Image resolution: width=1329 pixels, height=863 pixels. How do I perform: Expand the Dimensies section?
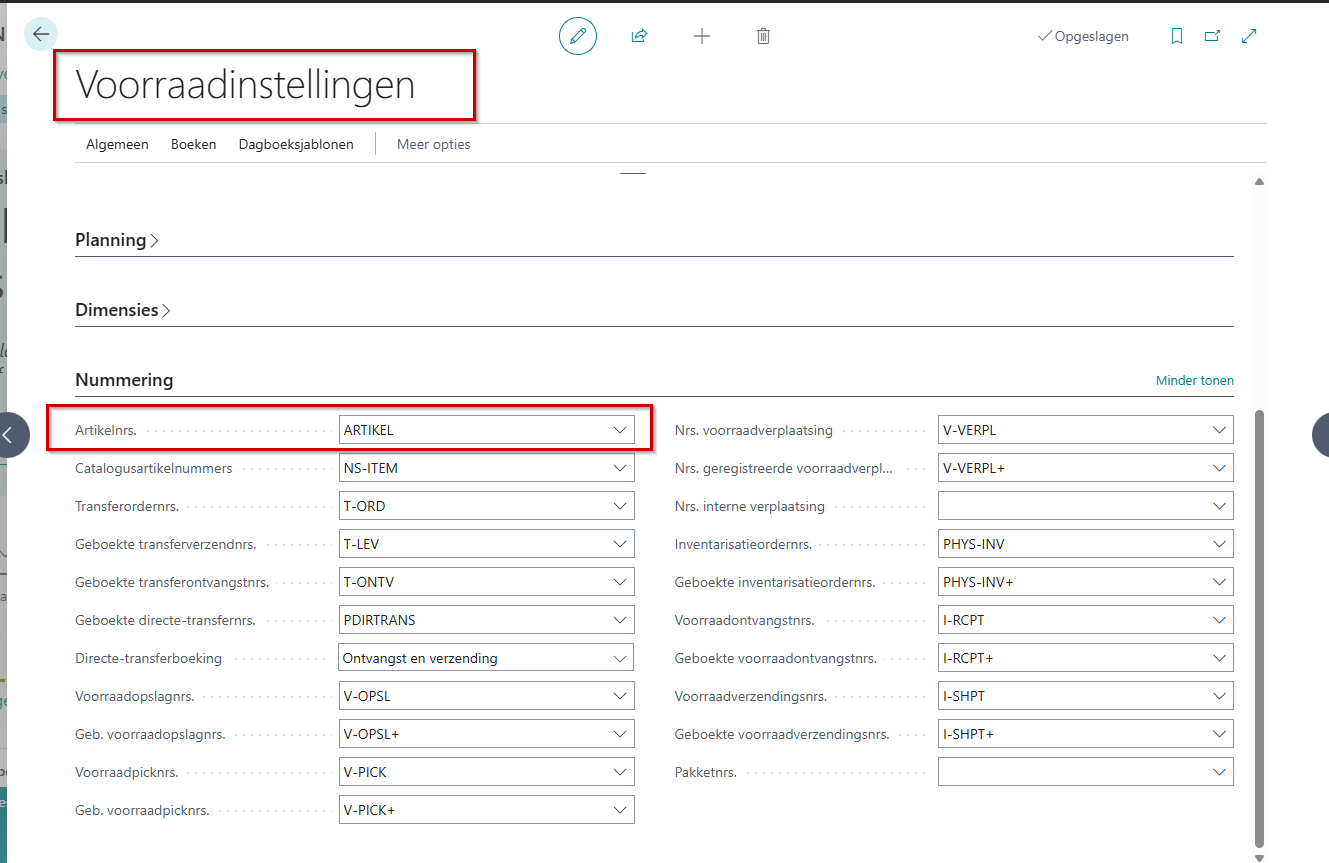click(x=122, y=310)
